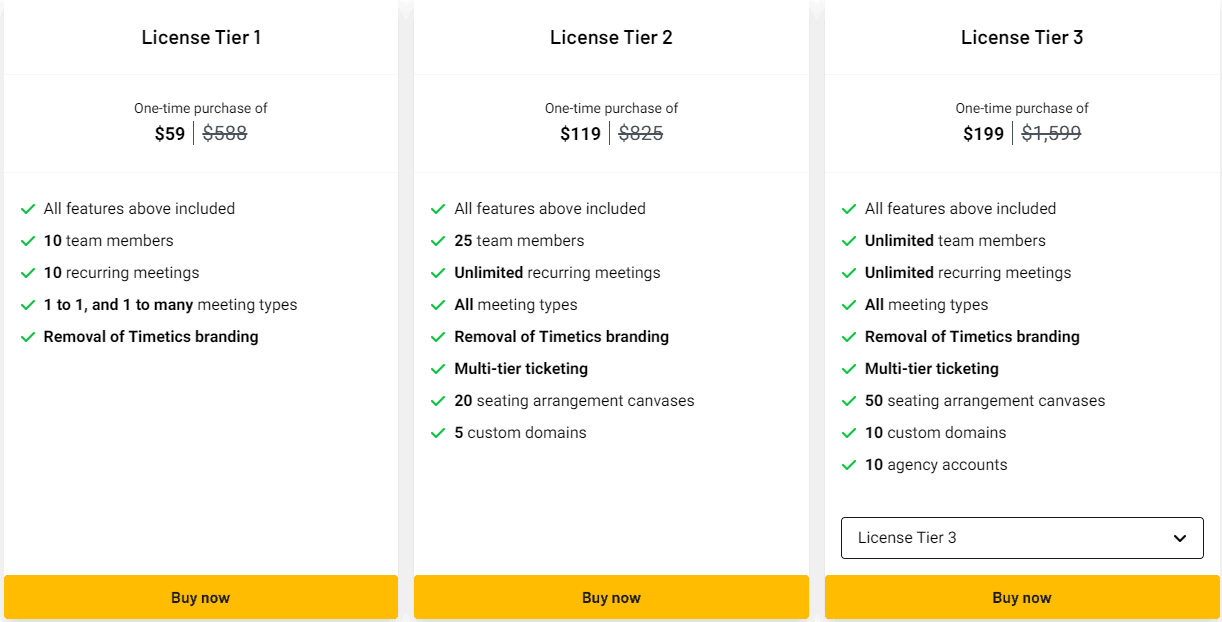Click the $59 price text
Viewport: 1222px width, 622px height.
(170, 133)
